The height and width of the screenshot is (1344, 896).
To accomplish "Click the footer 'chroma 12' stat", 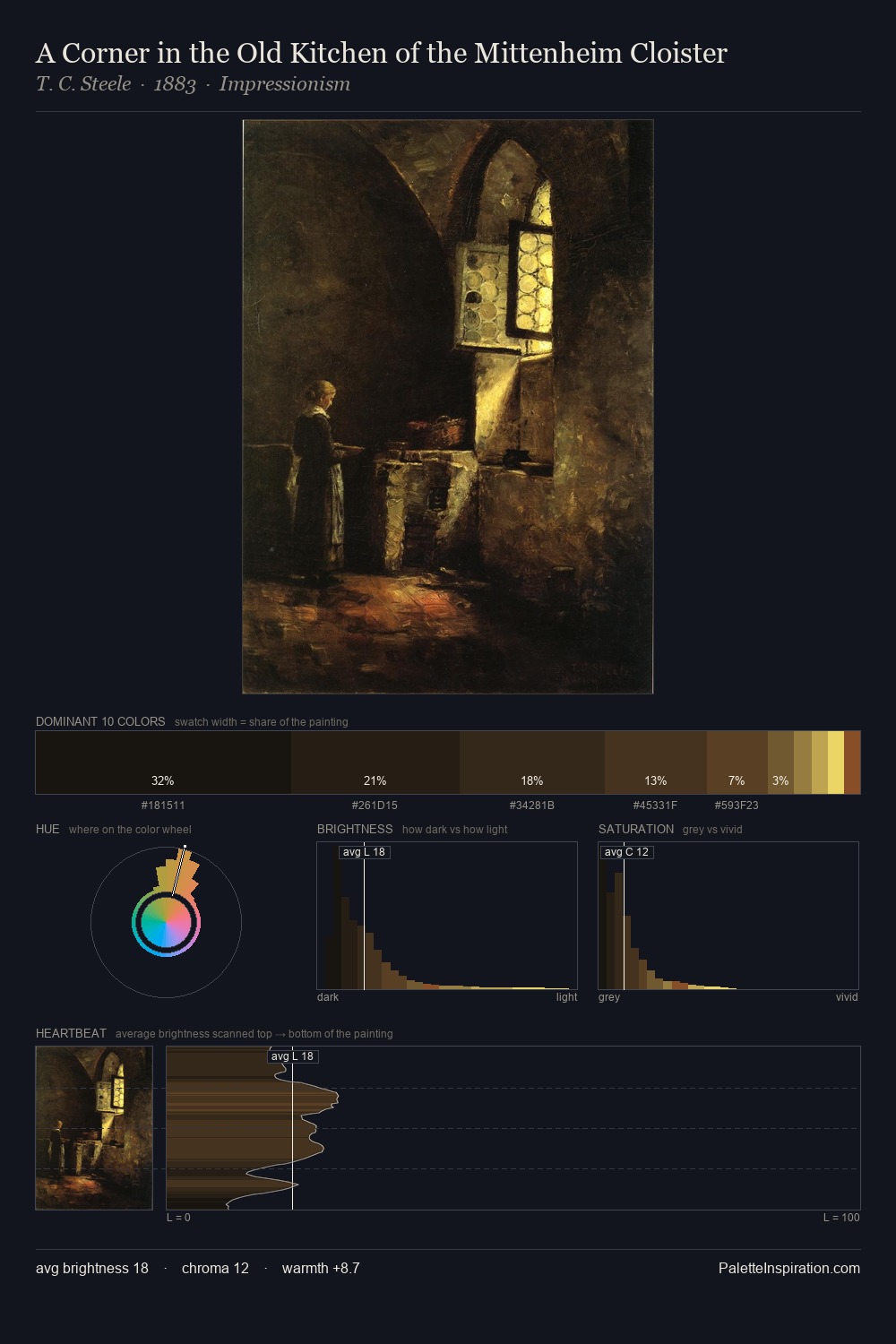I will 215,1268.
